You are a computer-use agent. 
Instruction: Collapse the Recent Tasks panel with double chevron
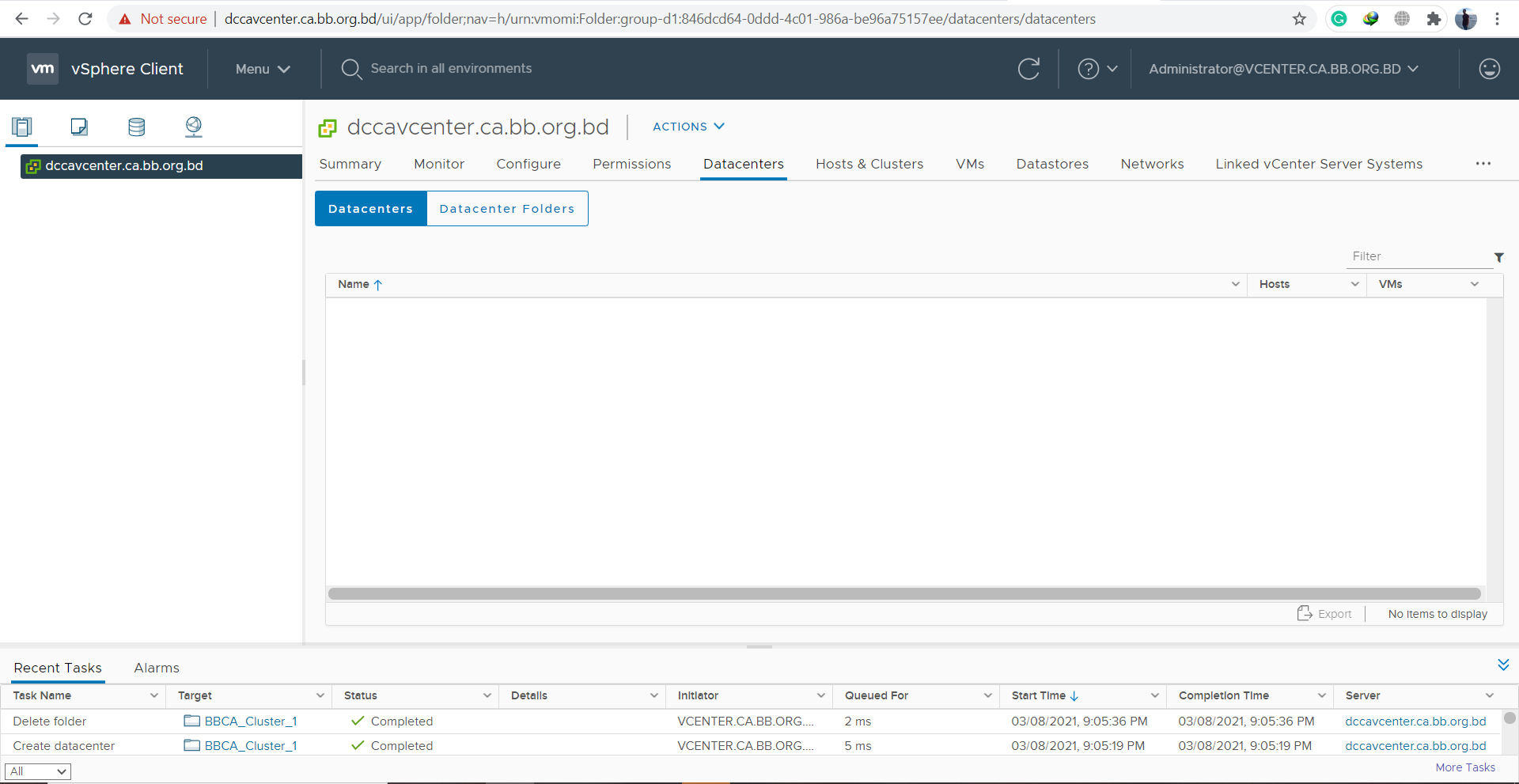click(1503, 665)
